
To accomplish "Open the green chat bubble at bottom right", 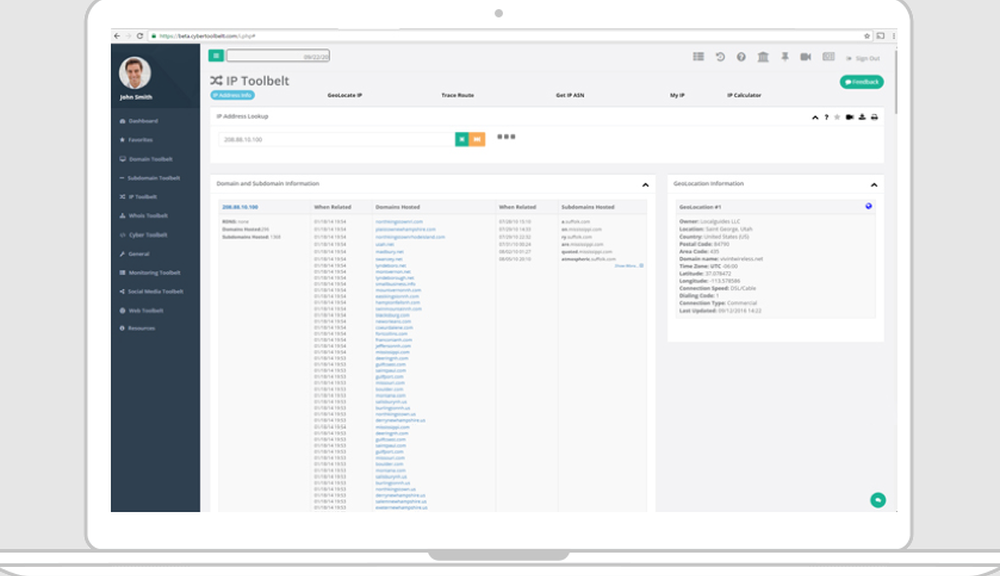I will (878, 500).
